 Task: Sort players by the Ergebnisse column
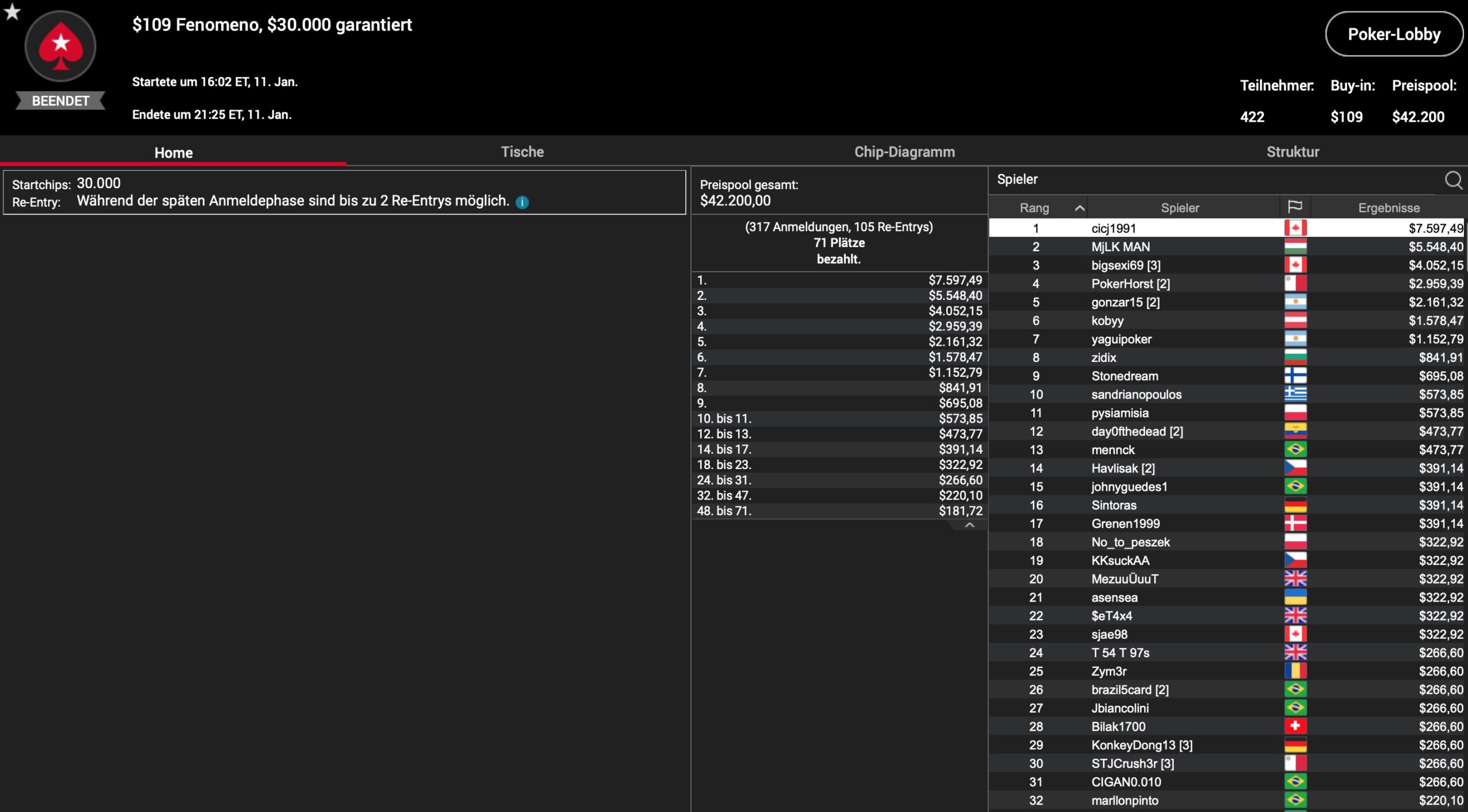point(1388,208)
